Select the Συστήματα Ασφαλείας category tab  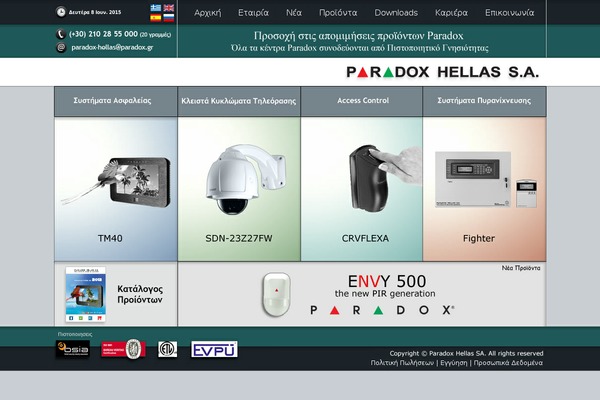(116, 101)
